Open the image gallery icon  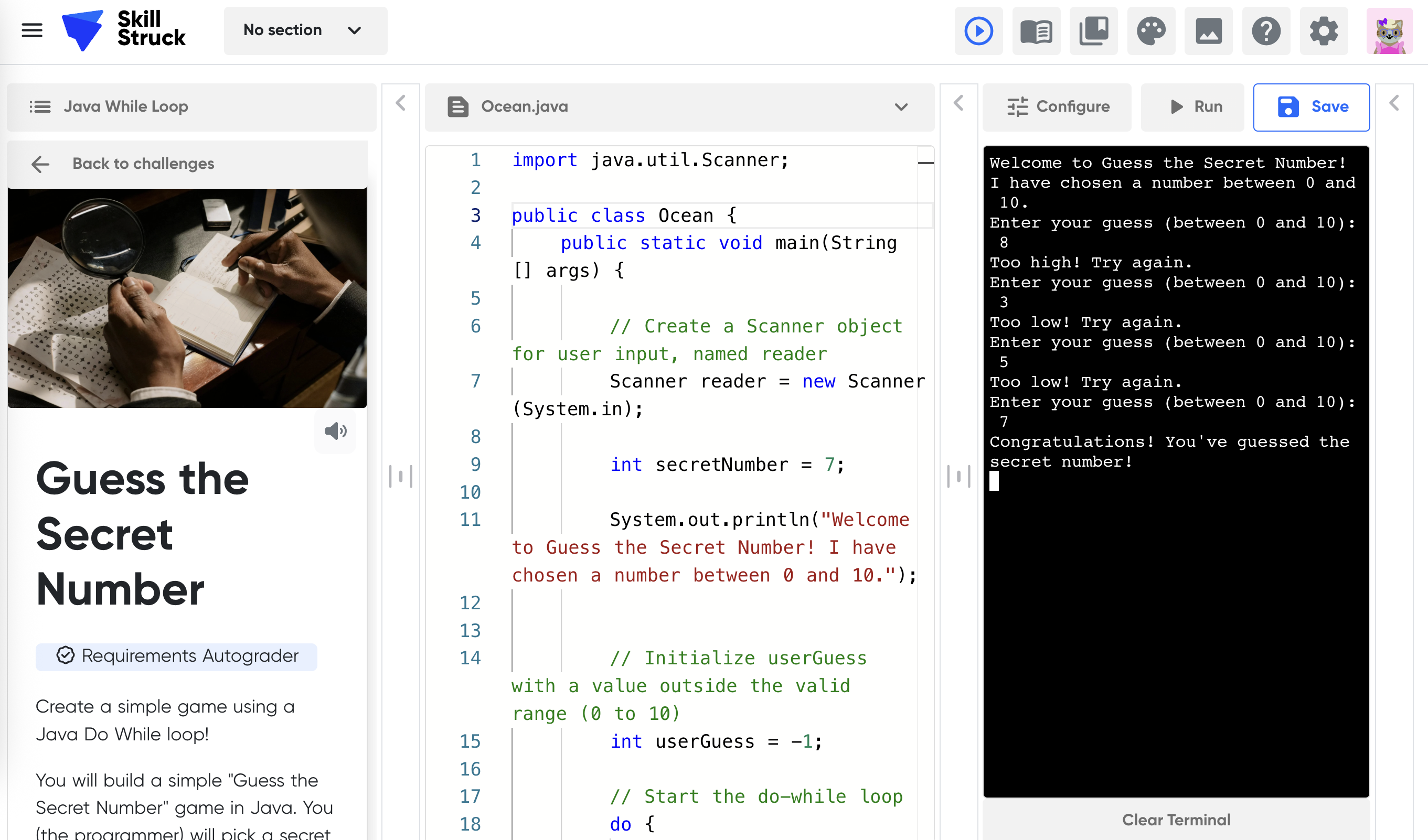coord(1209,31)
